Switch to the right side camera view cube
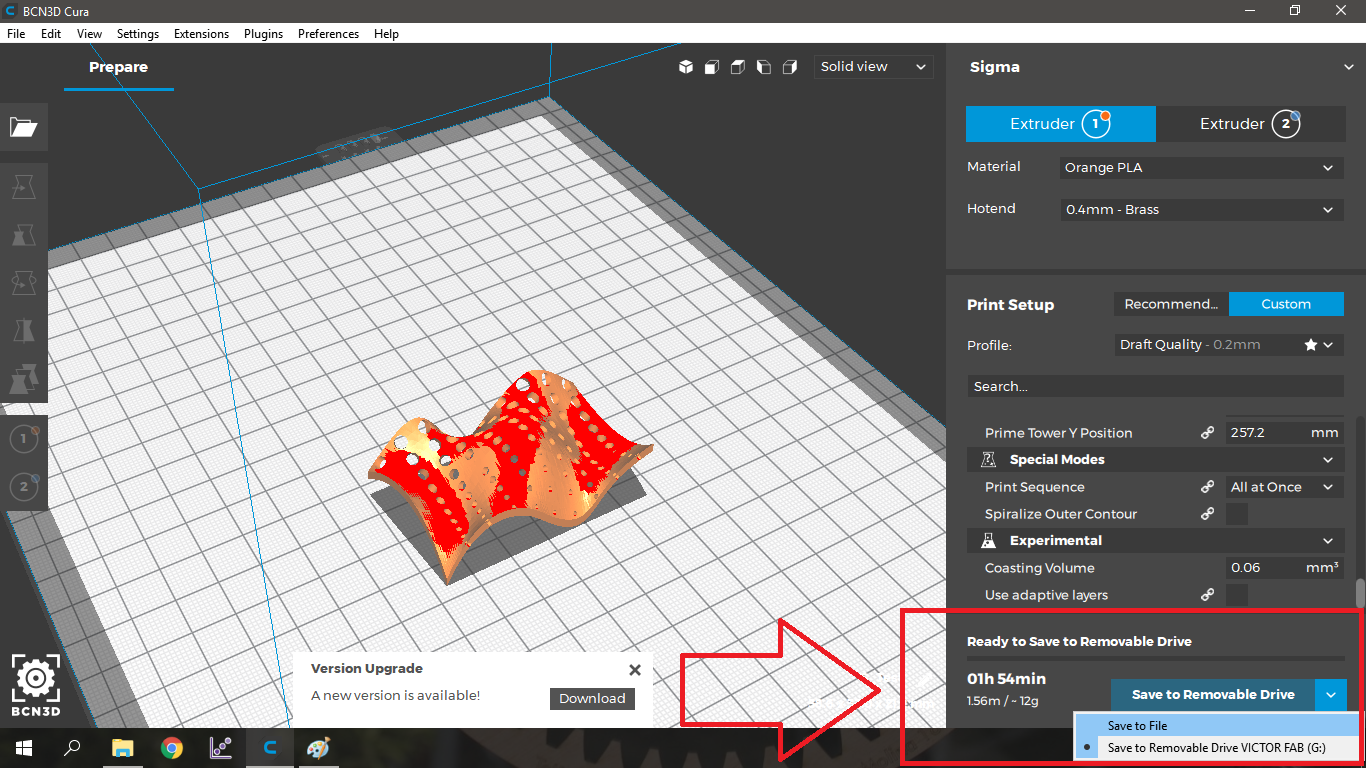Image resolution: width=1366 pixels, height=768 pixels. tap(790, 67)
